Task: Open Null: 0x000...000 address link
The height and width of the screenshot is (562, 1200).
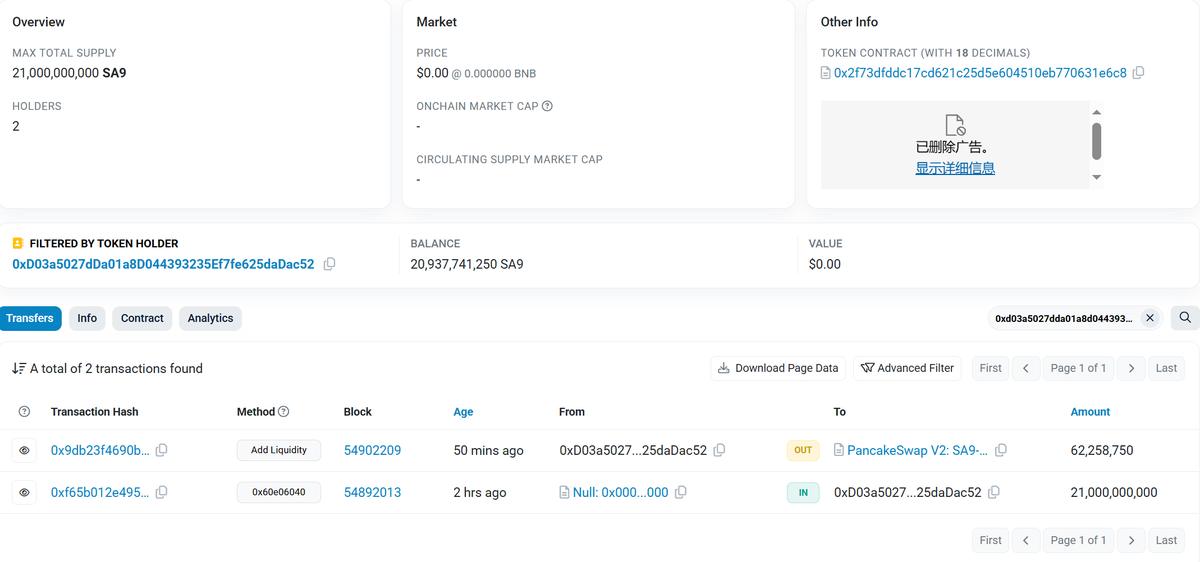Action: tap(620, 492)
